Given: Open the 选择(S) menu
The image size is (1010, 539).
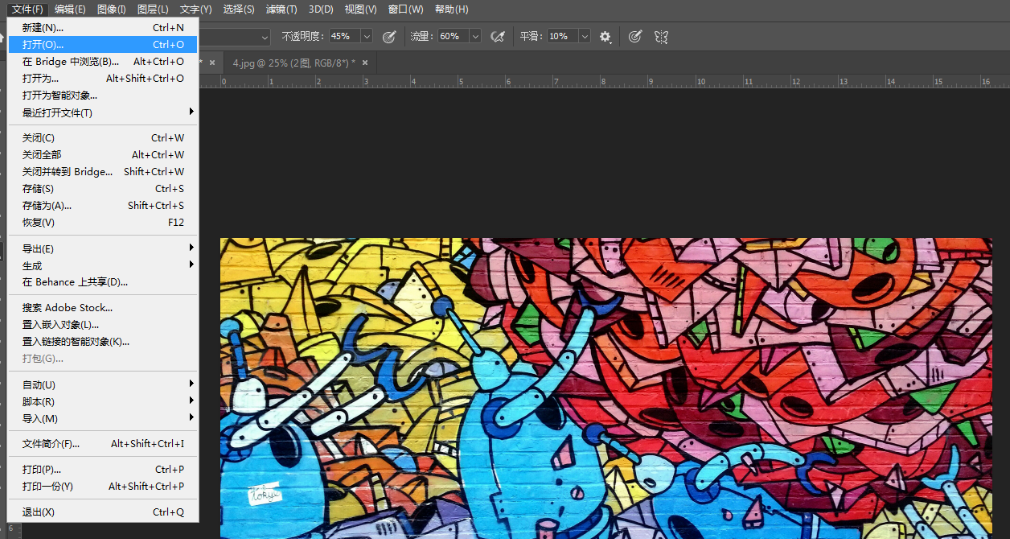Looking at the screenshot, I should point(238,9).
